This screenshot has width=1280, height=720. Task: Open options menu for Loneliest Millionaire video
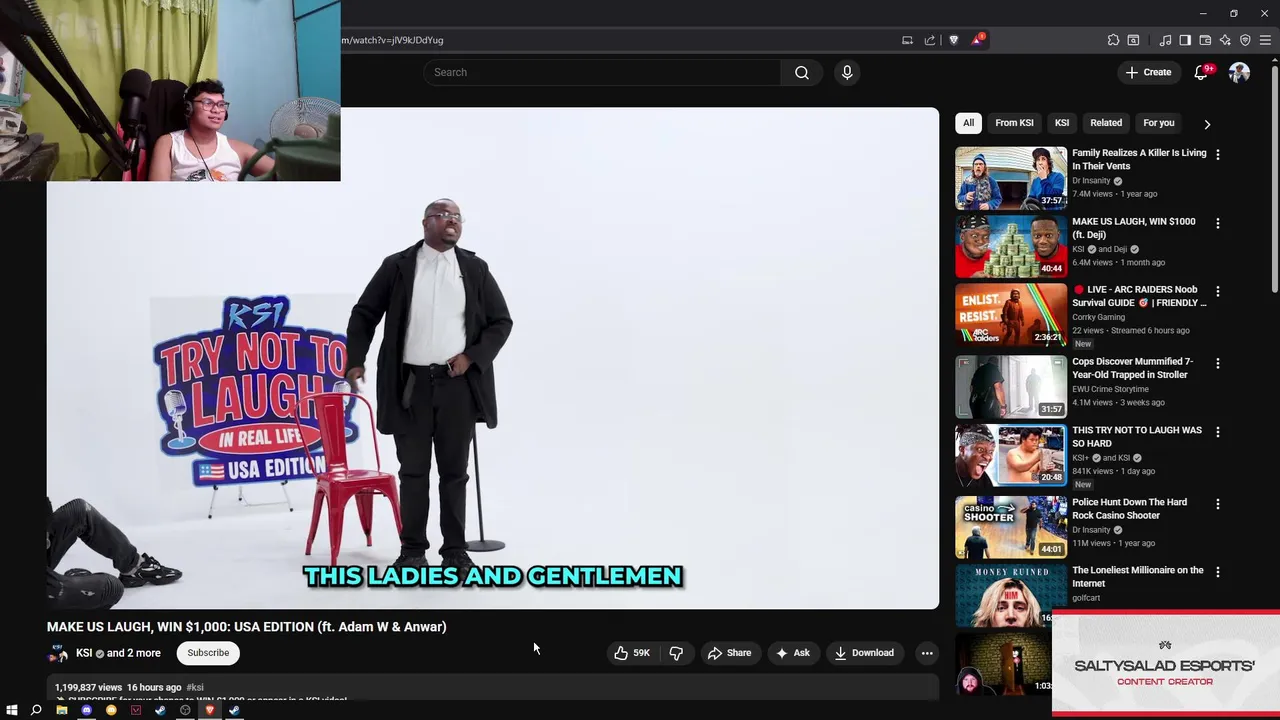click(1217, 572)
